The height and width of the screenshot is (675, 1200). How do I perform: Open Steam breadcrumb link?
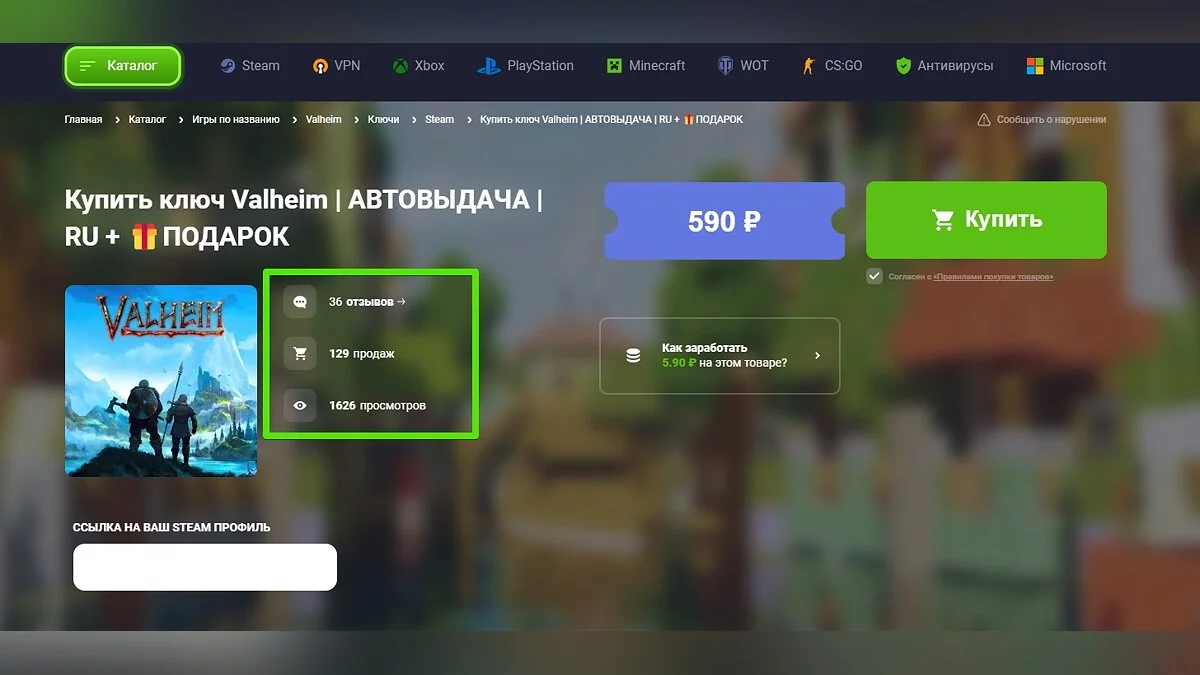click(x=439, y=120)
